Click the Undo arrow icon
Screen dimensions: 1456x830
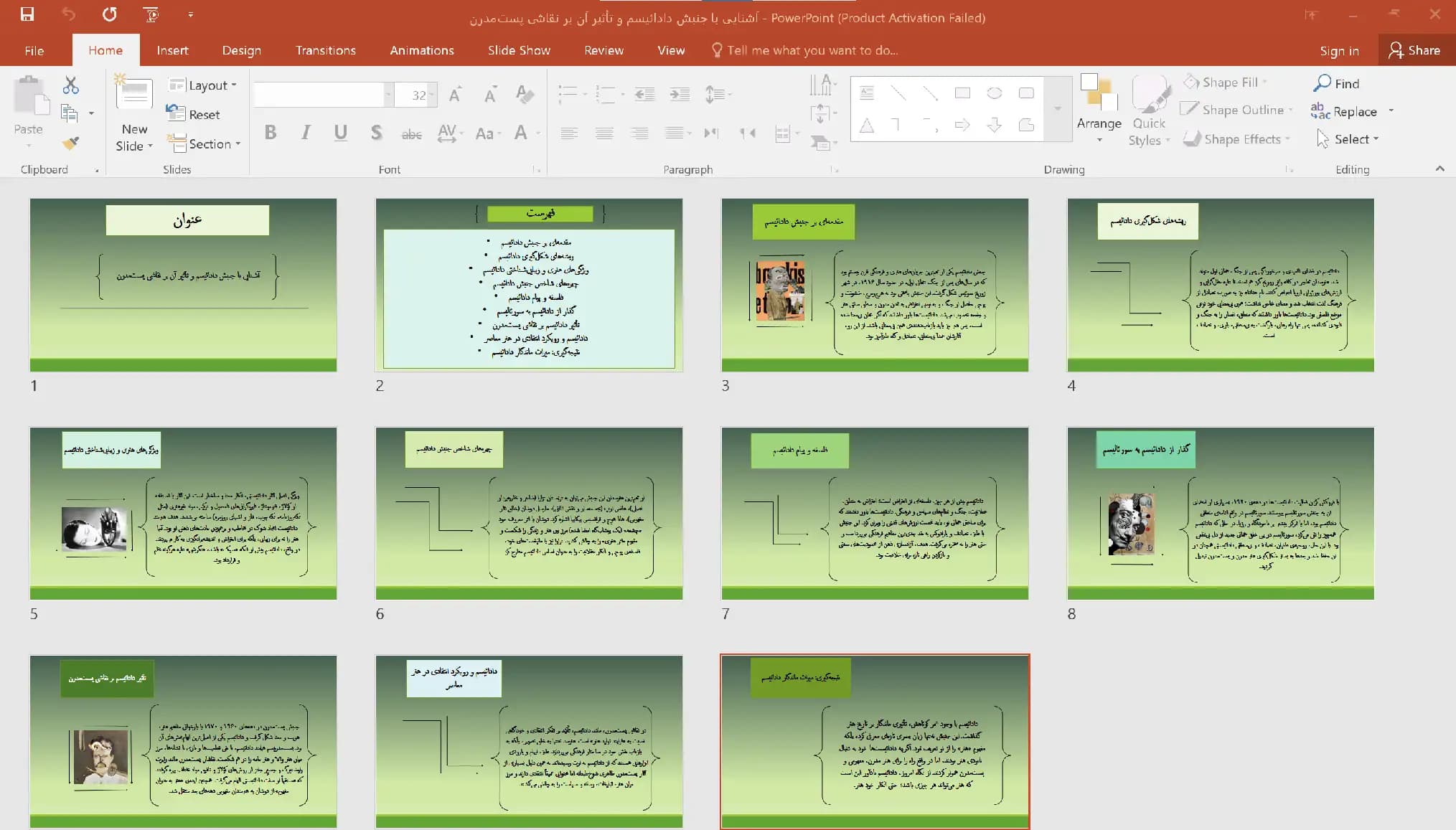point(68,14)
